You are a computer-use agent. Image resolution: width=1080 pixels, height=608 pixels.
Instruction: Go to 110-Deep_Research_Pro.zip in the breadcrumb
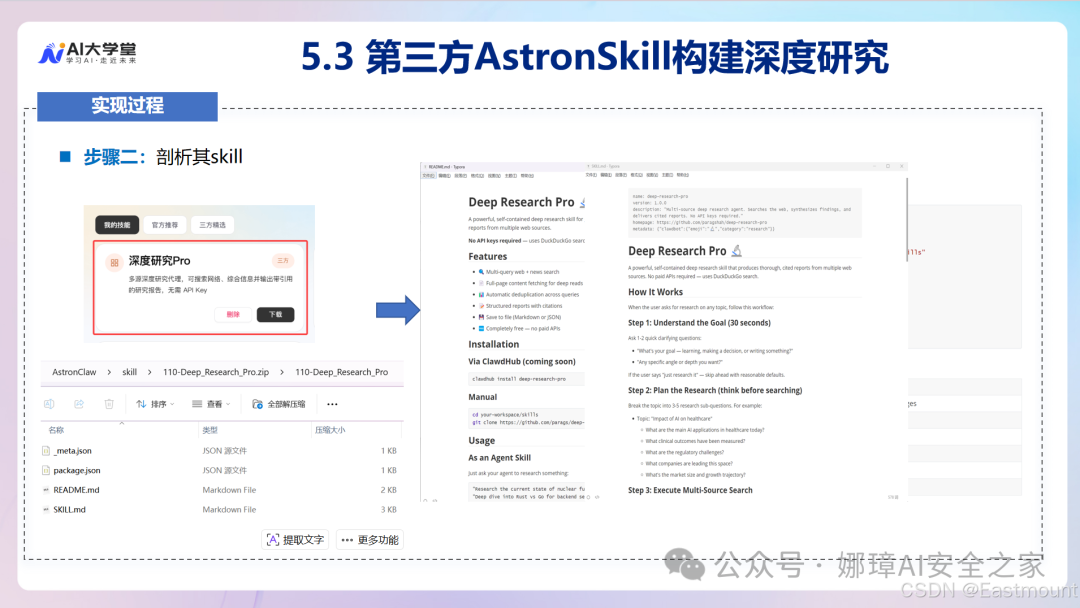216,373
